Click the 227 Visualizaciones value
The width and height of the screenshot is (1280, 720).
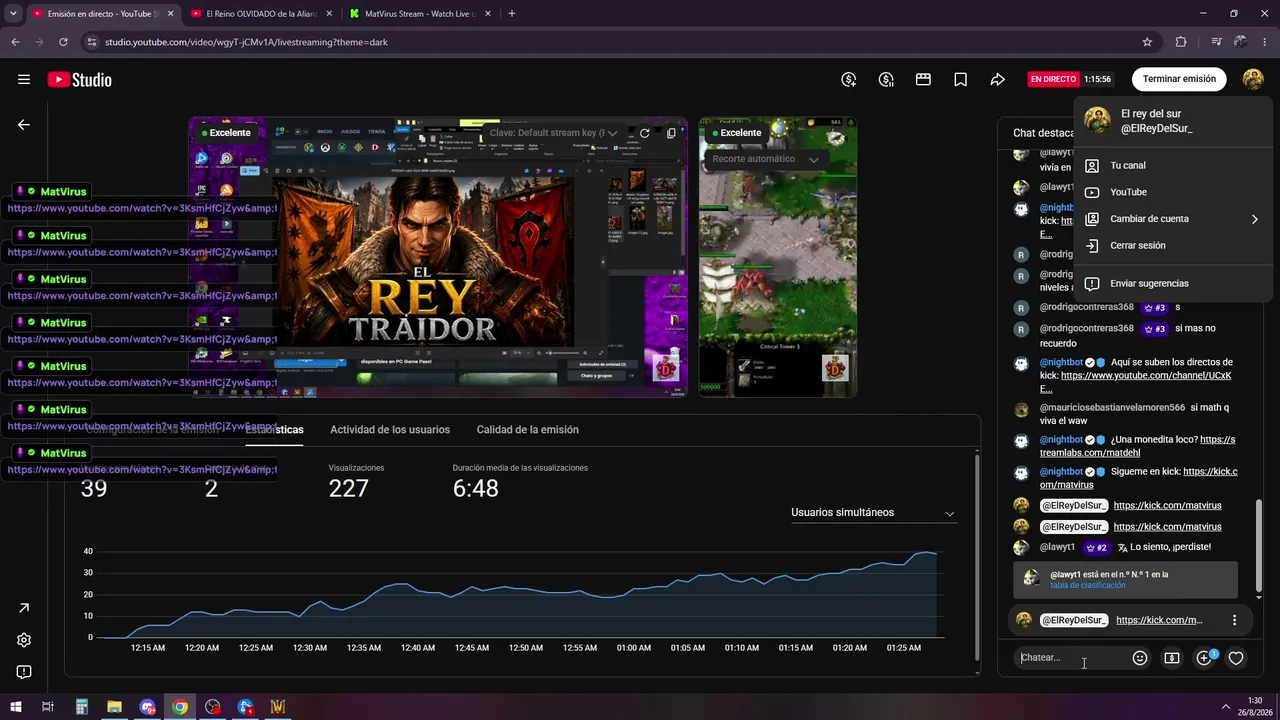tap(349, 488)
